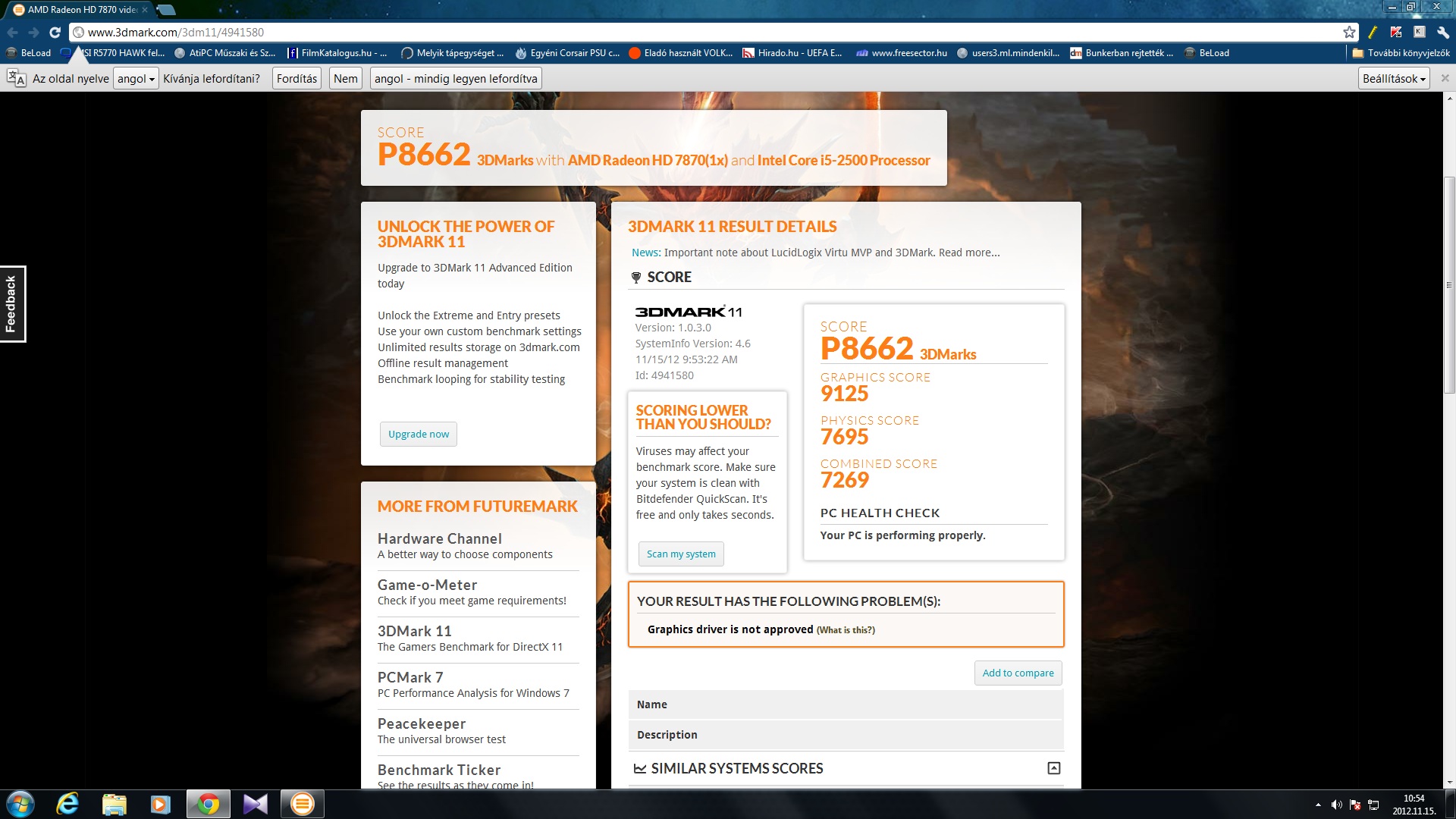The image size is (1456, 819).
Task: Click the Nem button
Action: (x=346, y=78)
